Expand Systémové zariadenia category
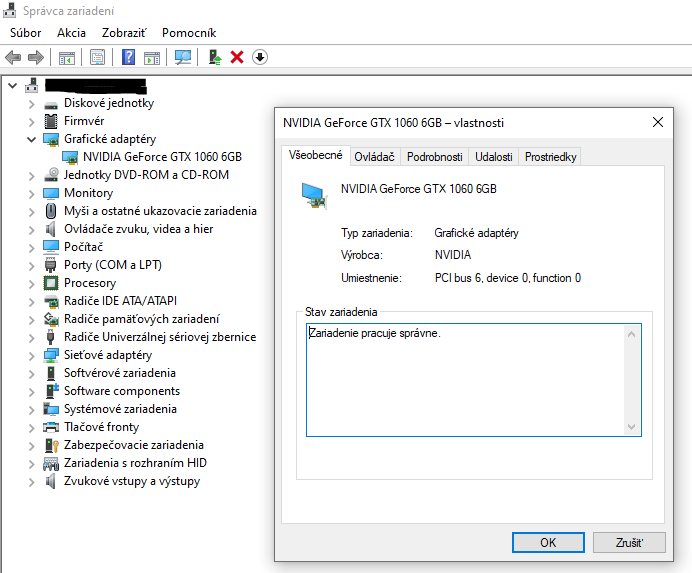The height and width of the screenshot is (573, 692). [x=31, y=410]
